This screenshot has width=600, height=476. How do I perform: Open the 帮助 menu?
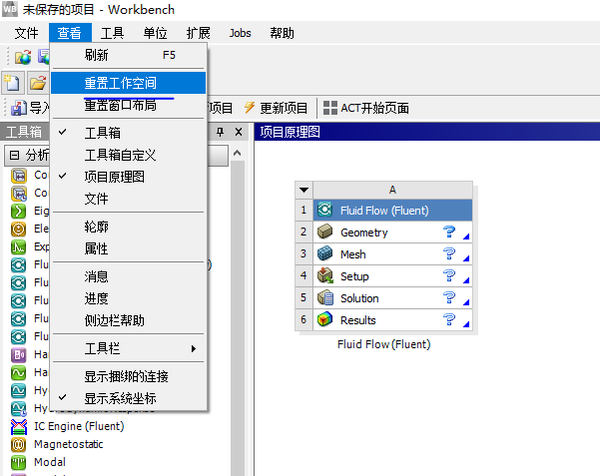point(282,33)
